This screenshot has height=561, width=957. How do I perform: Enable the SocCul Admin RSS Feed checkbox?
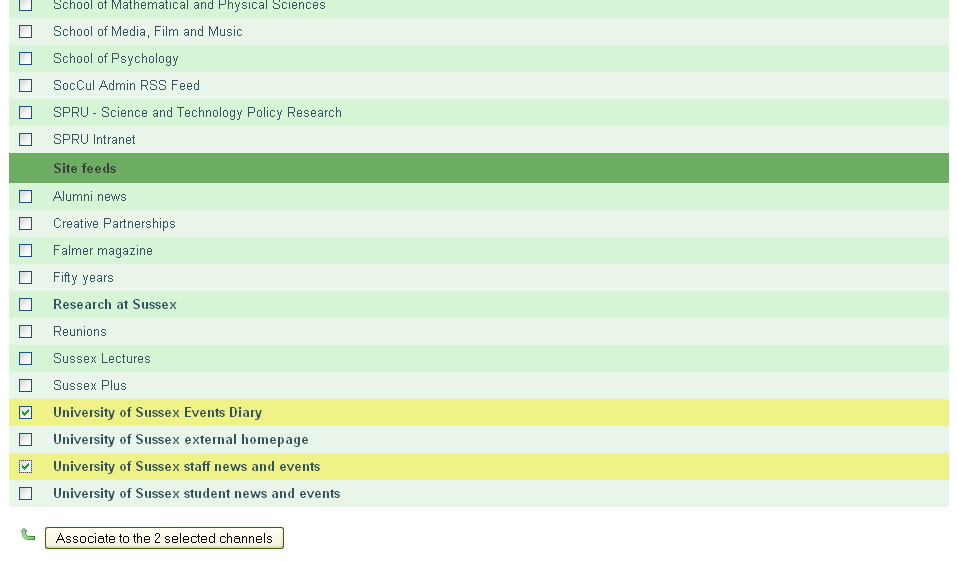click(26, 85)
